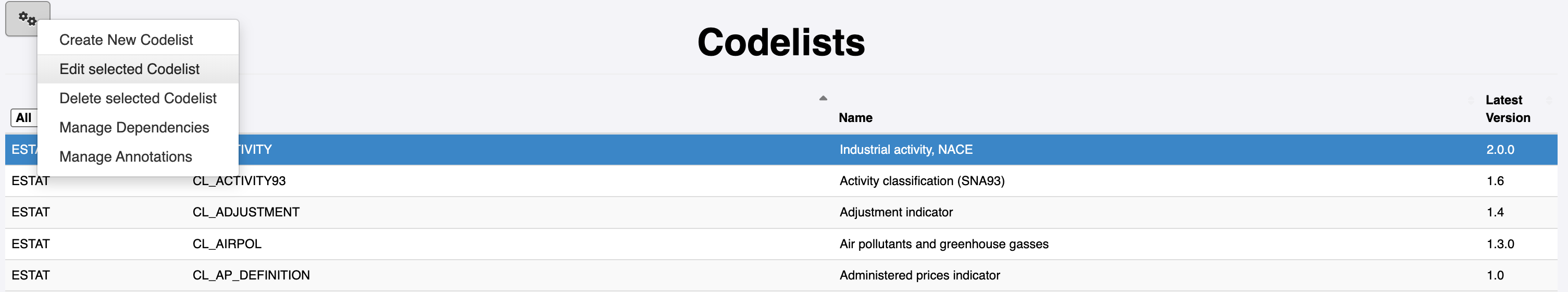Viewport: 1568px width, 292px height.
Task: Select the CL_ACTIVITY93 codelist row
Action: 781,181
